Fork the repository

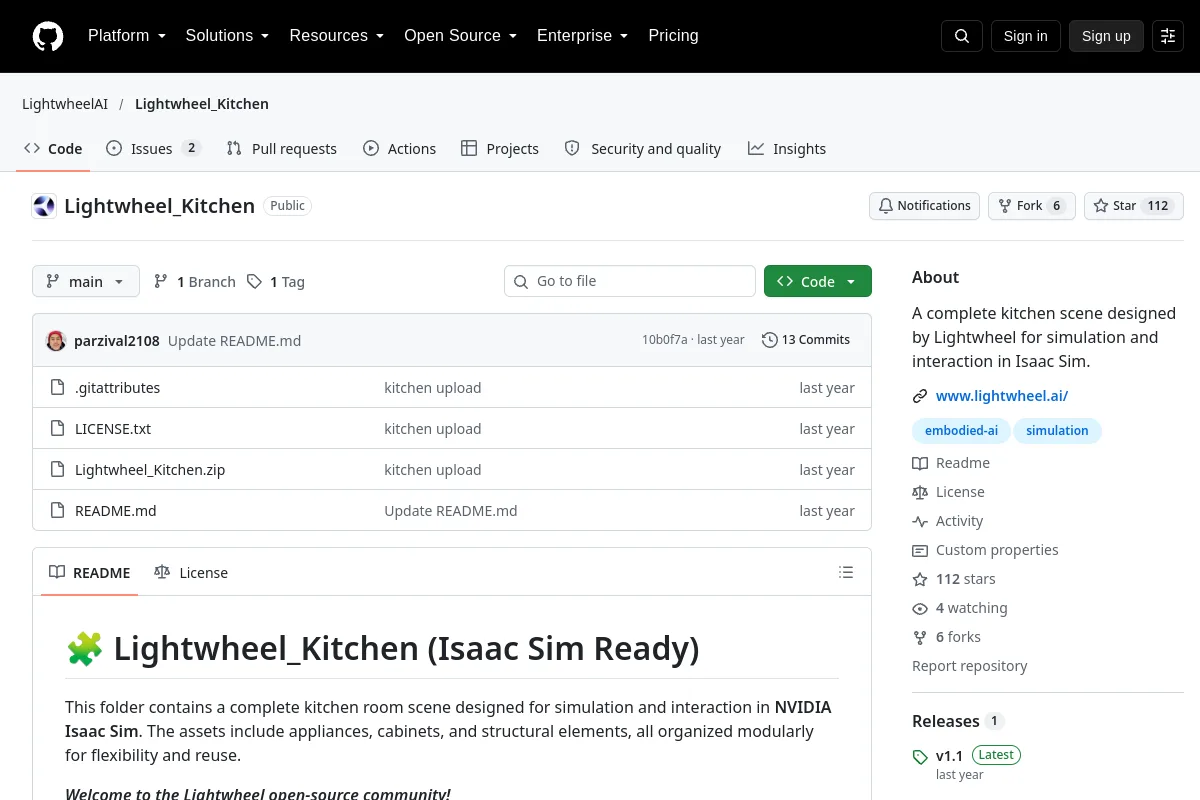1032,206
